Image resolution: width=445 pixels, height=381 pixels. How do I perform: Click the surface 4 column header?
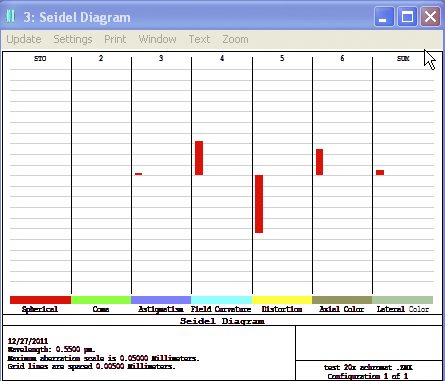point(222,58)
